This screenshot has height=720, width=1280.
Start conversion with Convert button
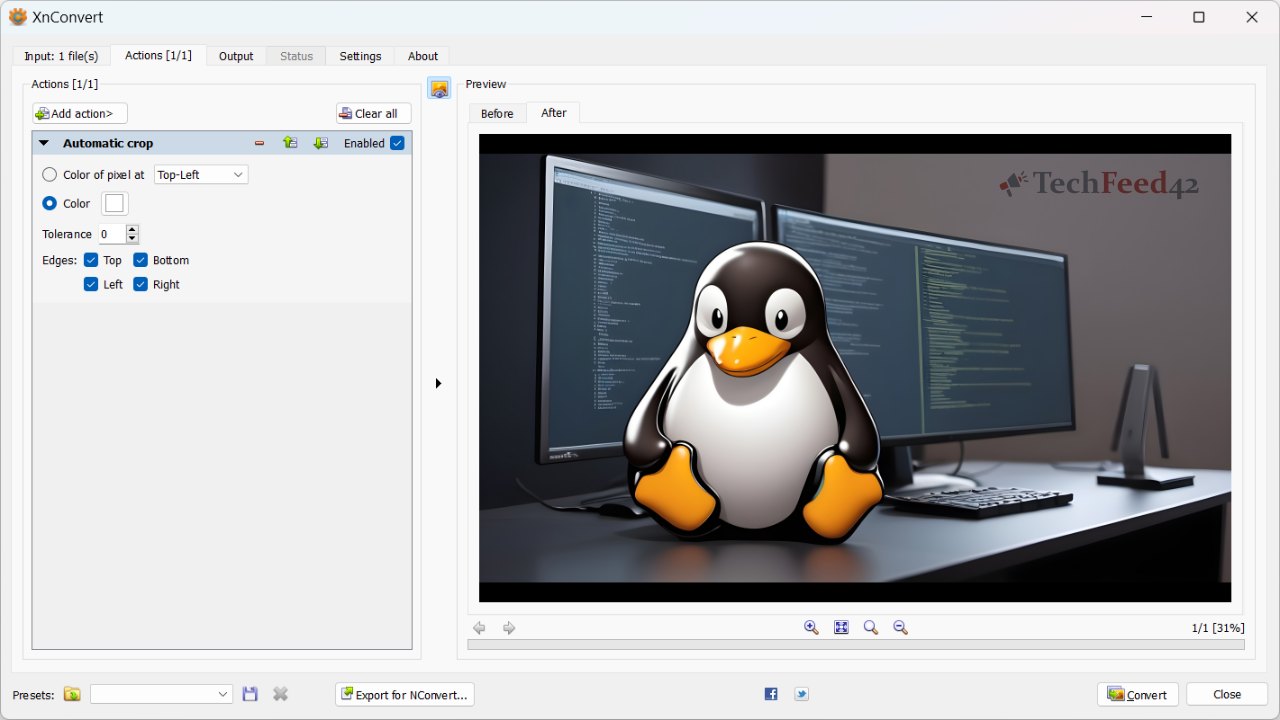(1138, 694)
